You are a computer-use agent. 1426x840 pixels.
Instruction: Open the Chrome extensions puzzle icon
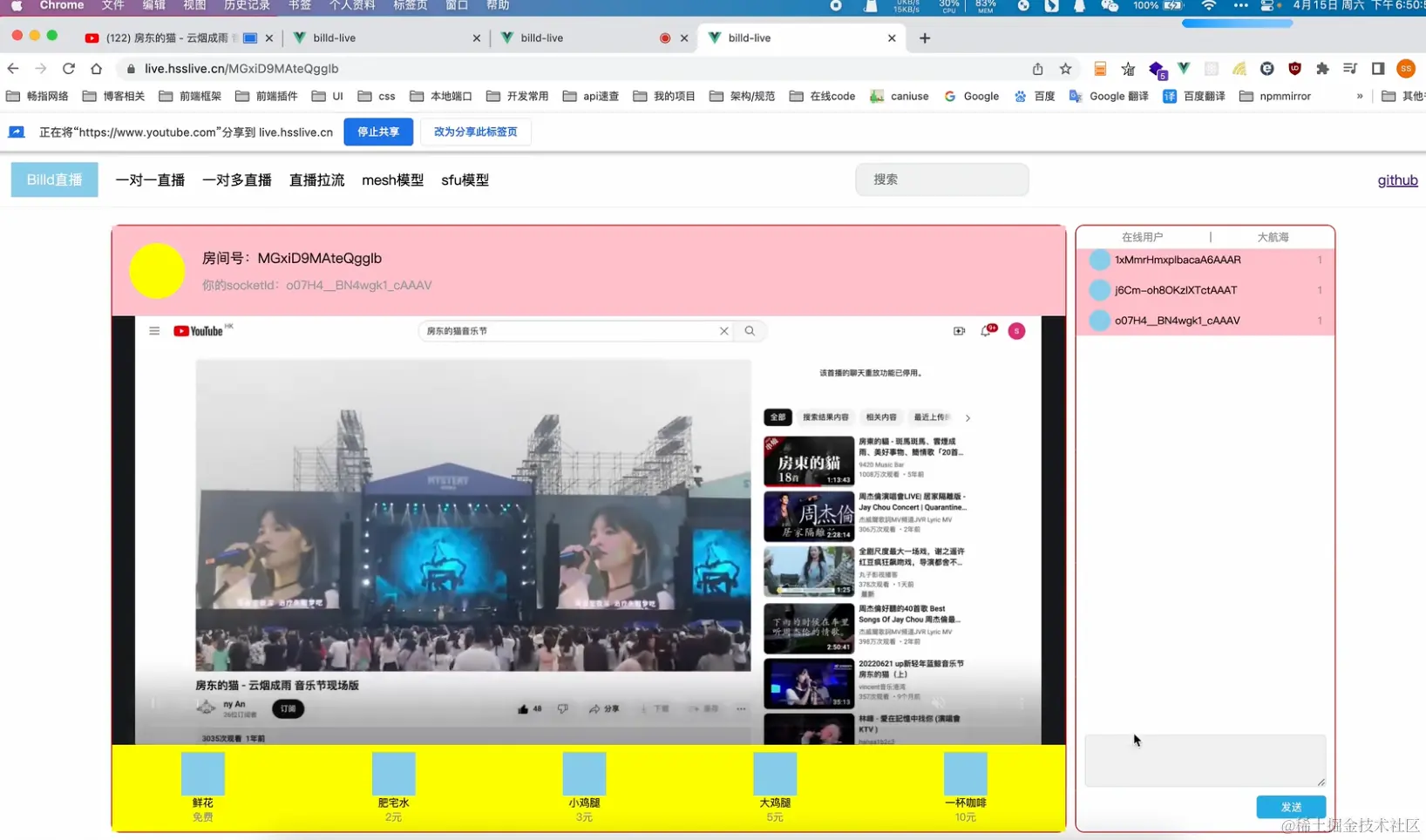tap(1322, 69)
